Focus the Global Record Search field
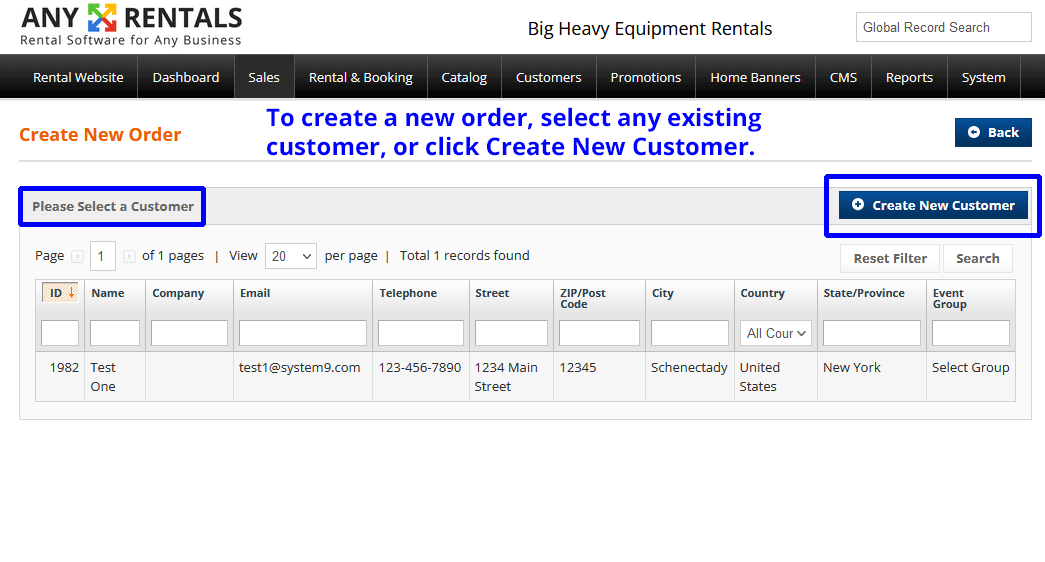Image resolution: width=1045 pixels, height=562 pixels. [942, 28]
